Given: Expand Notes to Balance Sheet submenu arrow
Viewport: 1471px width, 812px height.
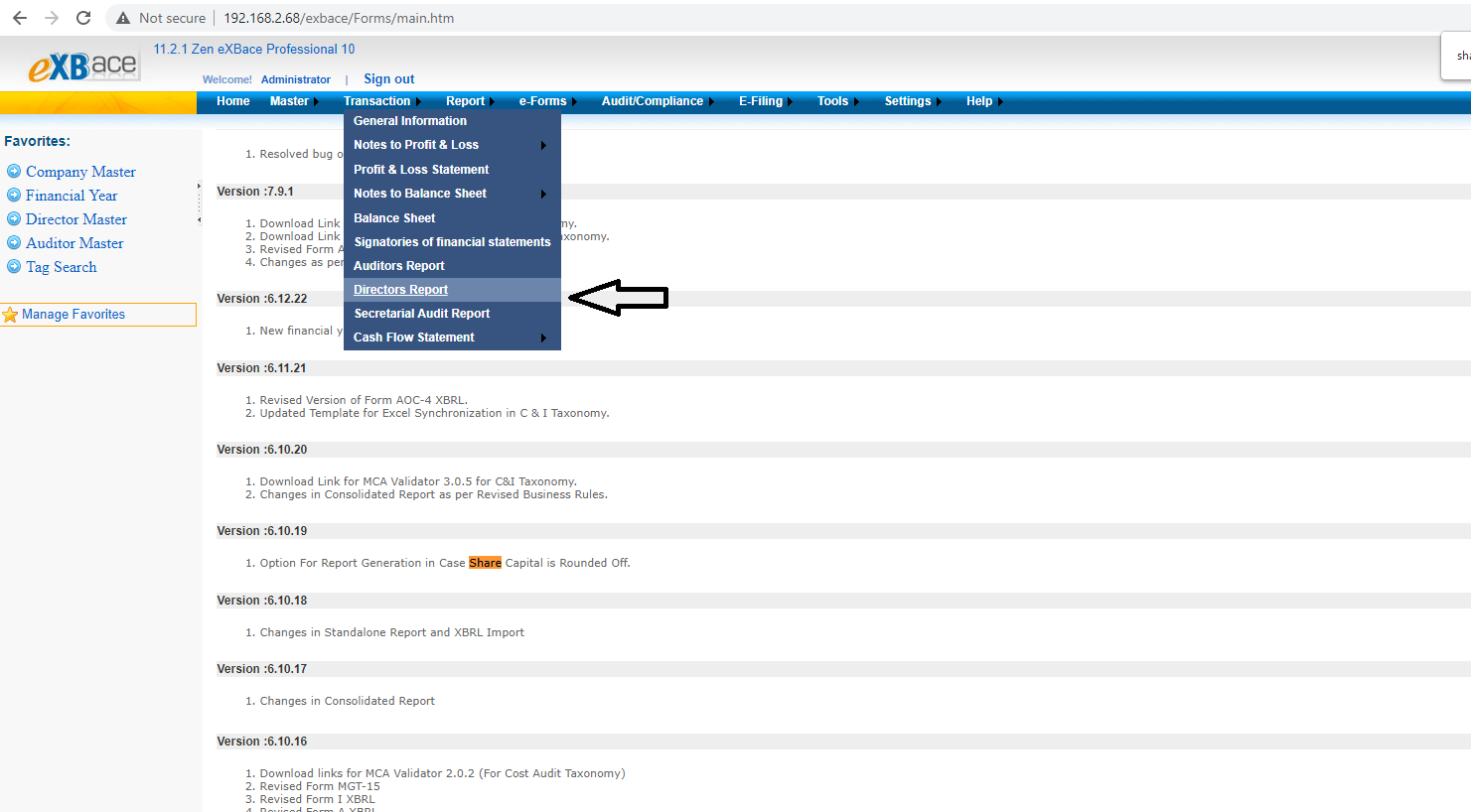Looking at the screenshot, I should click(x=543, y=195).
